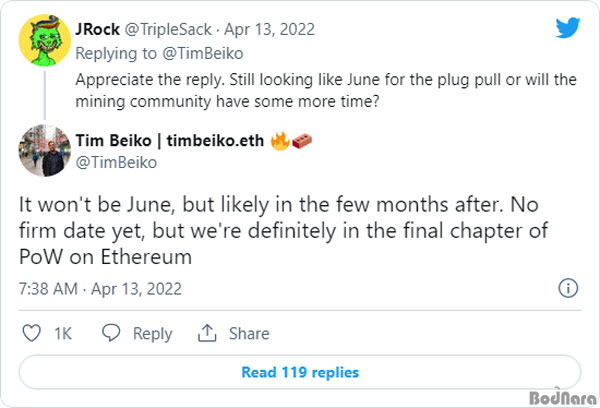The image size is (600, 408).
Task: Open the JRock display name
Action: tap(97, 29)
